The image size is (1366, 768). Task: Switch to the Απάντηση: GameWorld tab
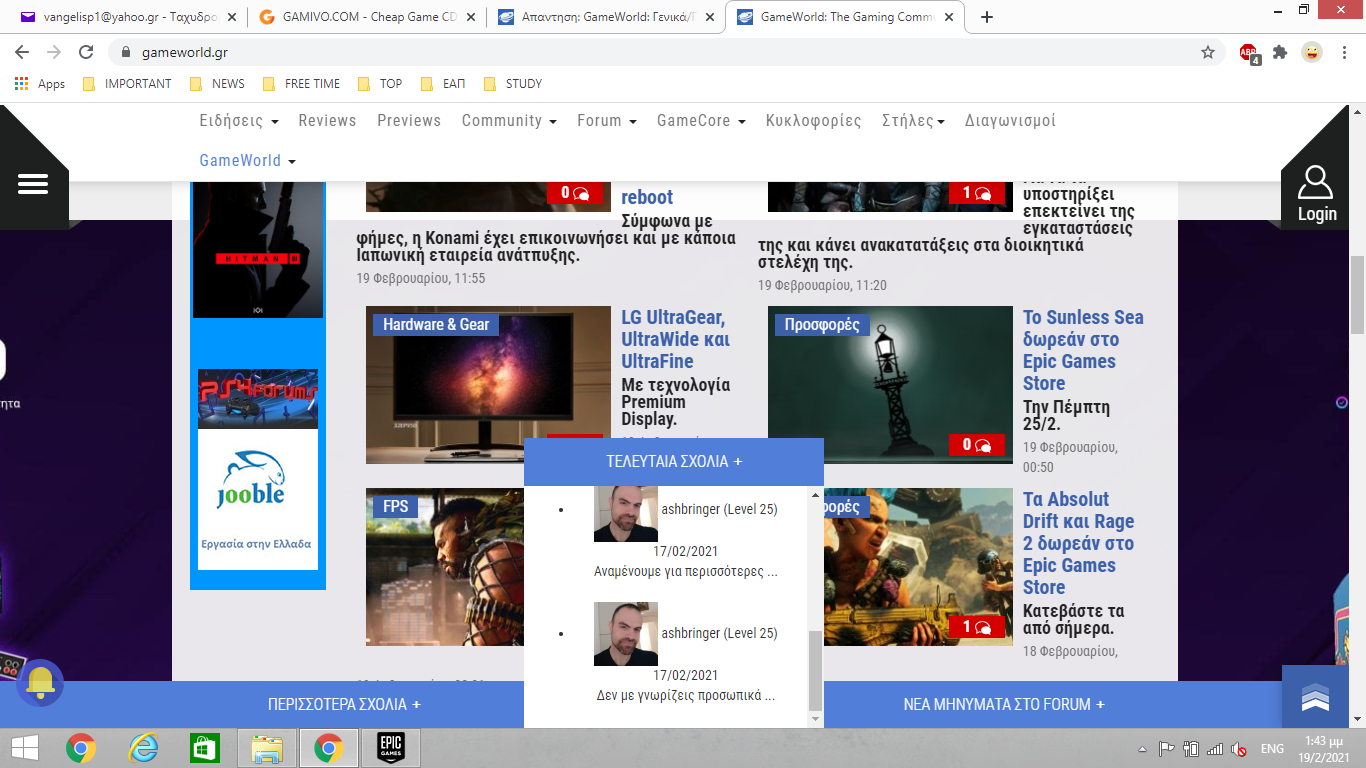(x=604, y=17)
